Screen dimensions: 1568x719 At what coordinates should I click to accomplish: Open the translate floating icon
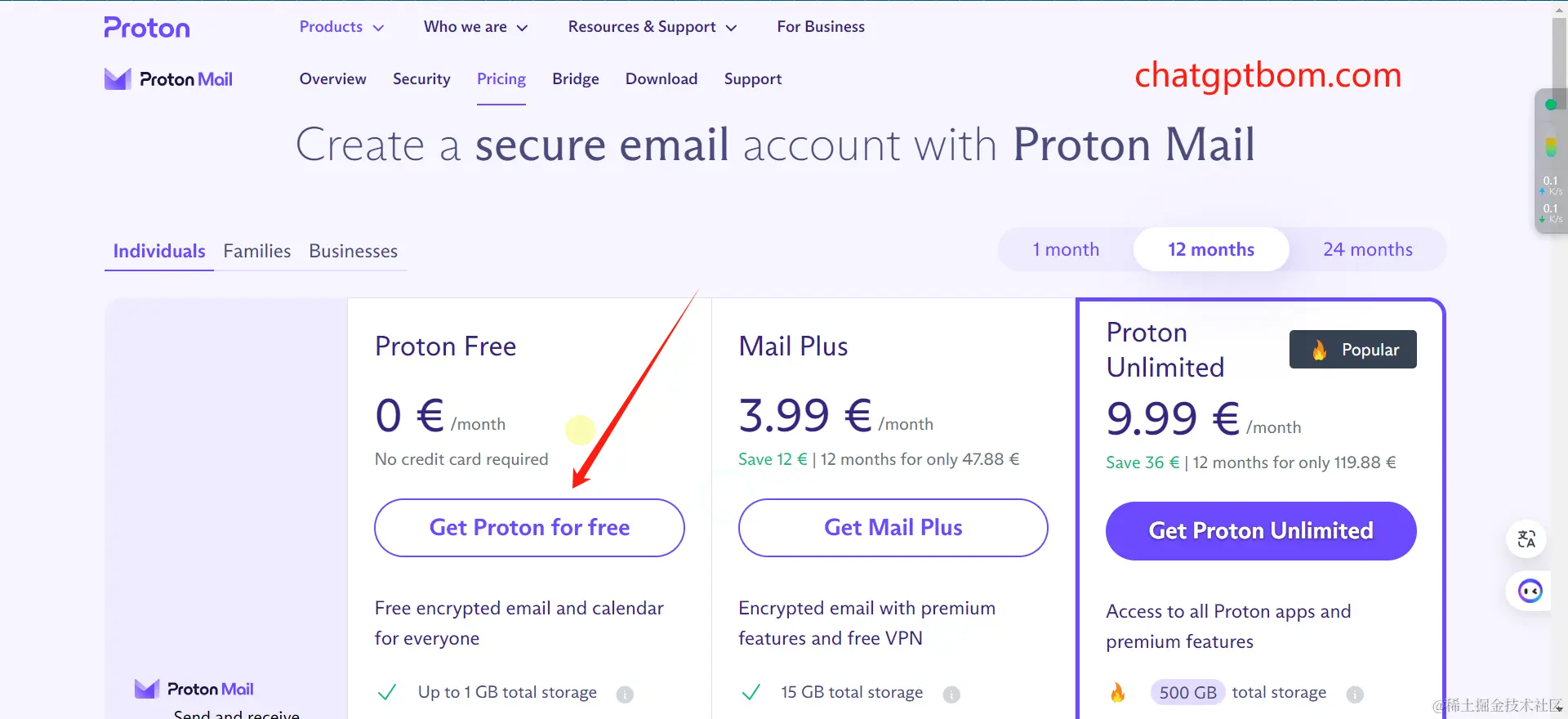(1526, 539)
